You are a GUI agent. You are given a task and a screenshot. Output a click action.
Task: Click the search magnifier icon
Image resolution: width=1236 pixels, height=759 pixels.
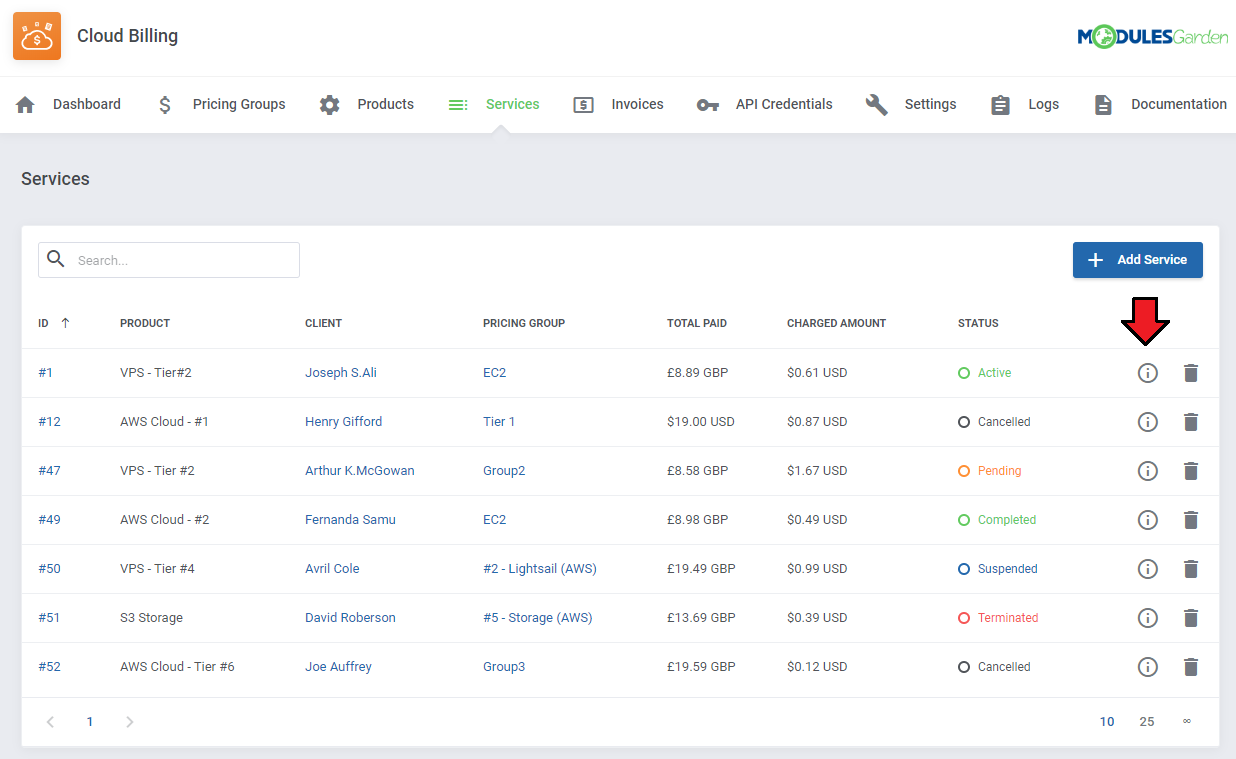[57, 260]
